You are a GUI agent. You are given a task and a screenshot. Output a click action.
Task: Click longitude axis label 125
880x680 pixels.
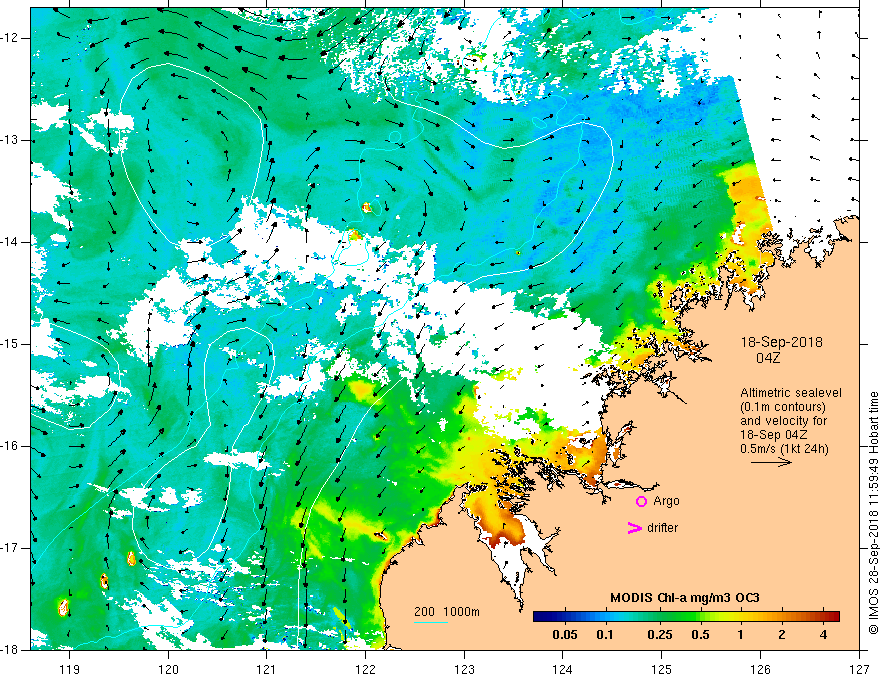coord(662,670)
